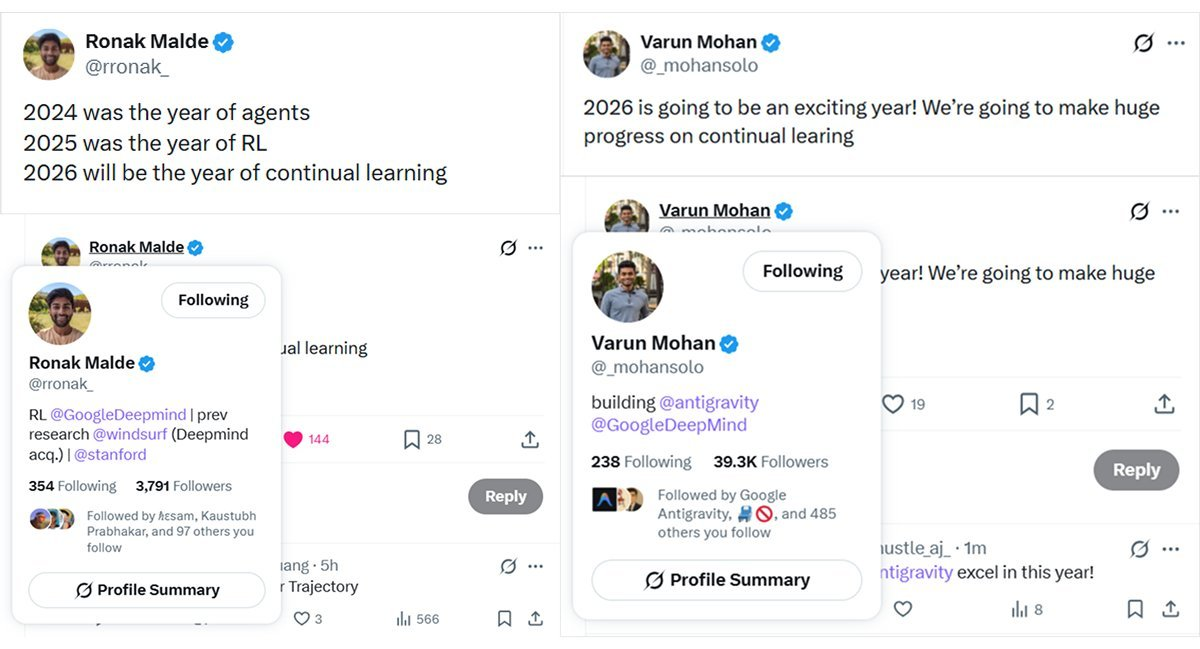Open Profile Summary on Varun Mohan's card

click(726, 580)
